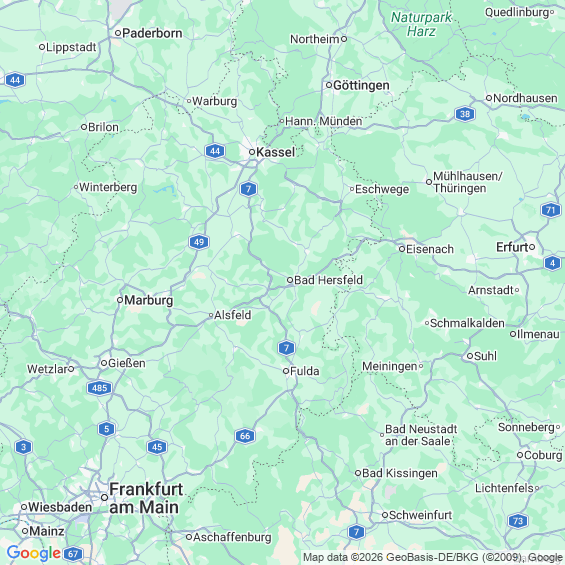Click the Paderborn city label
This screenshot has height=565, width=565.
(x=152, y=33)
